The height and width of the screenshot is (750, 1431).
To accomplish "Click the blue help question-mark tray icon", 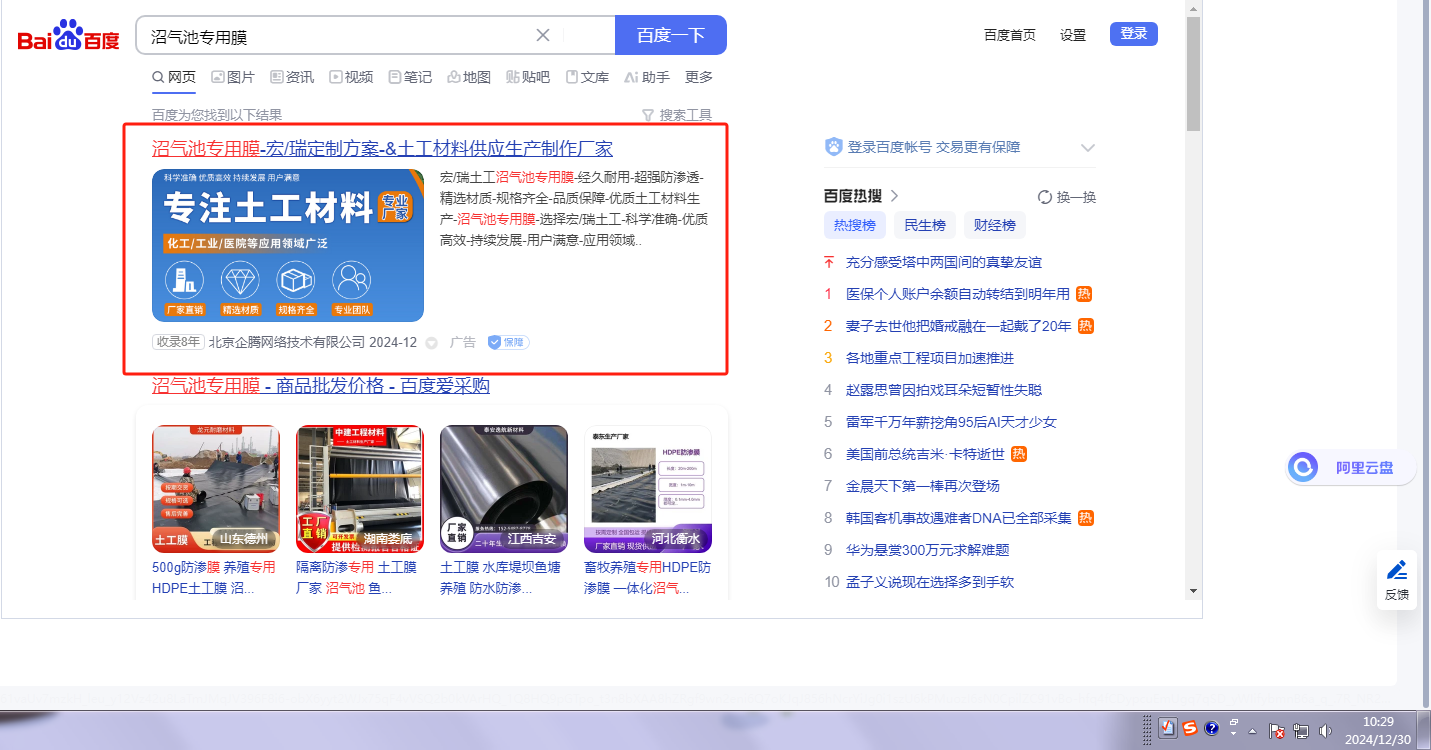I will click(x=1212, y=728).
